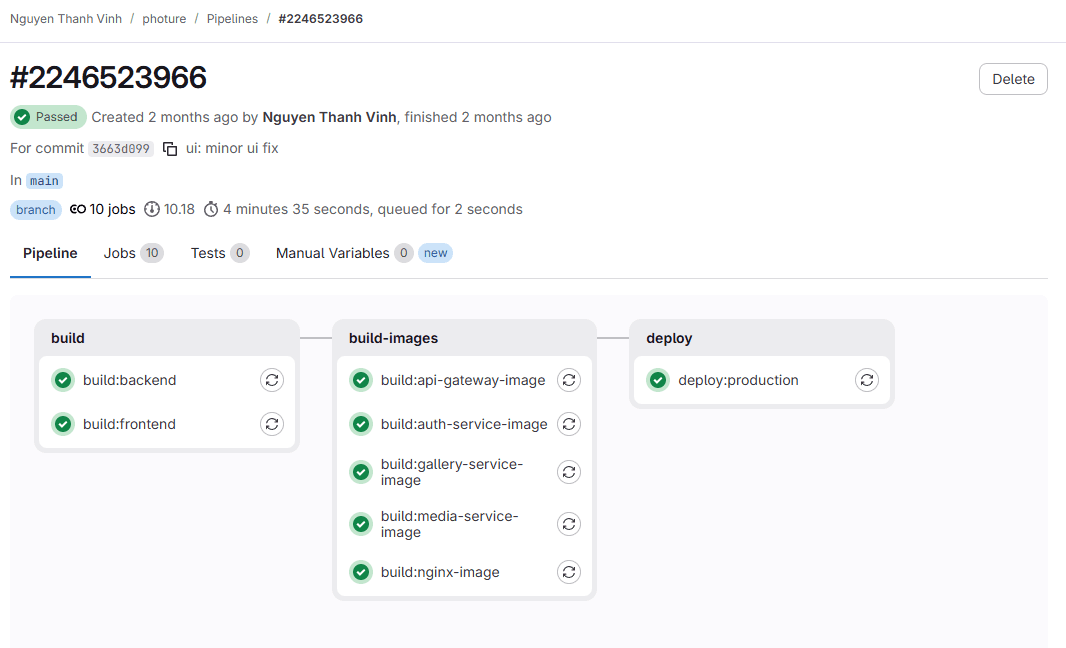Navigate to photure project breadcrumb
This screenshot has height=648, width=1066.
pos(164,19)
